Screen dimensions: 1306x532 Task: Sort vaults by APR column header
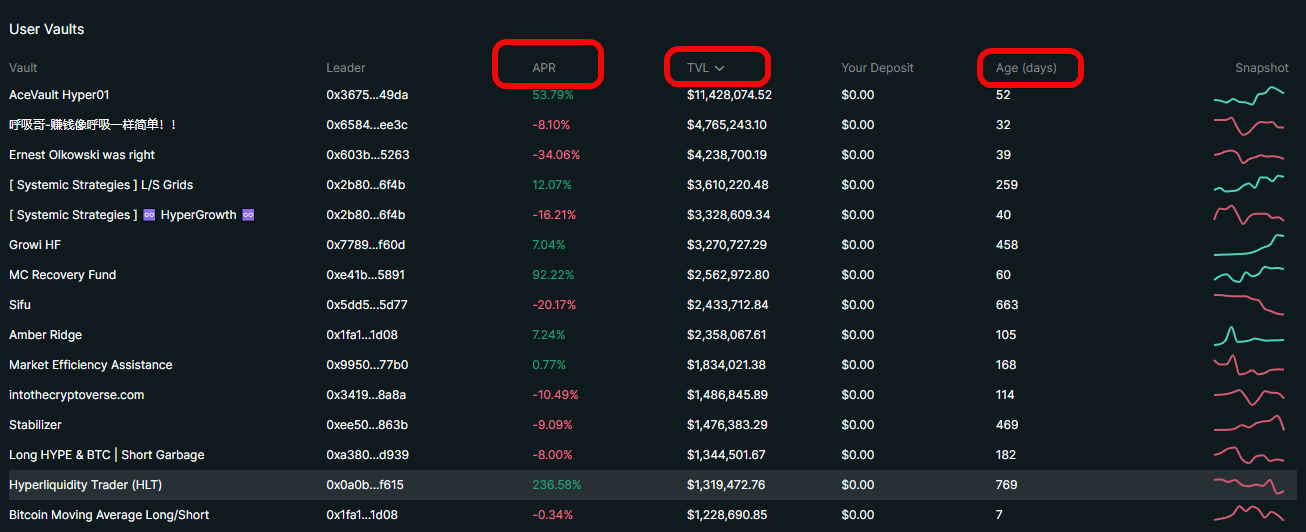click(544, 68)
